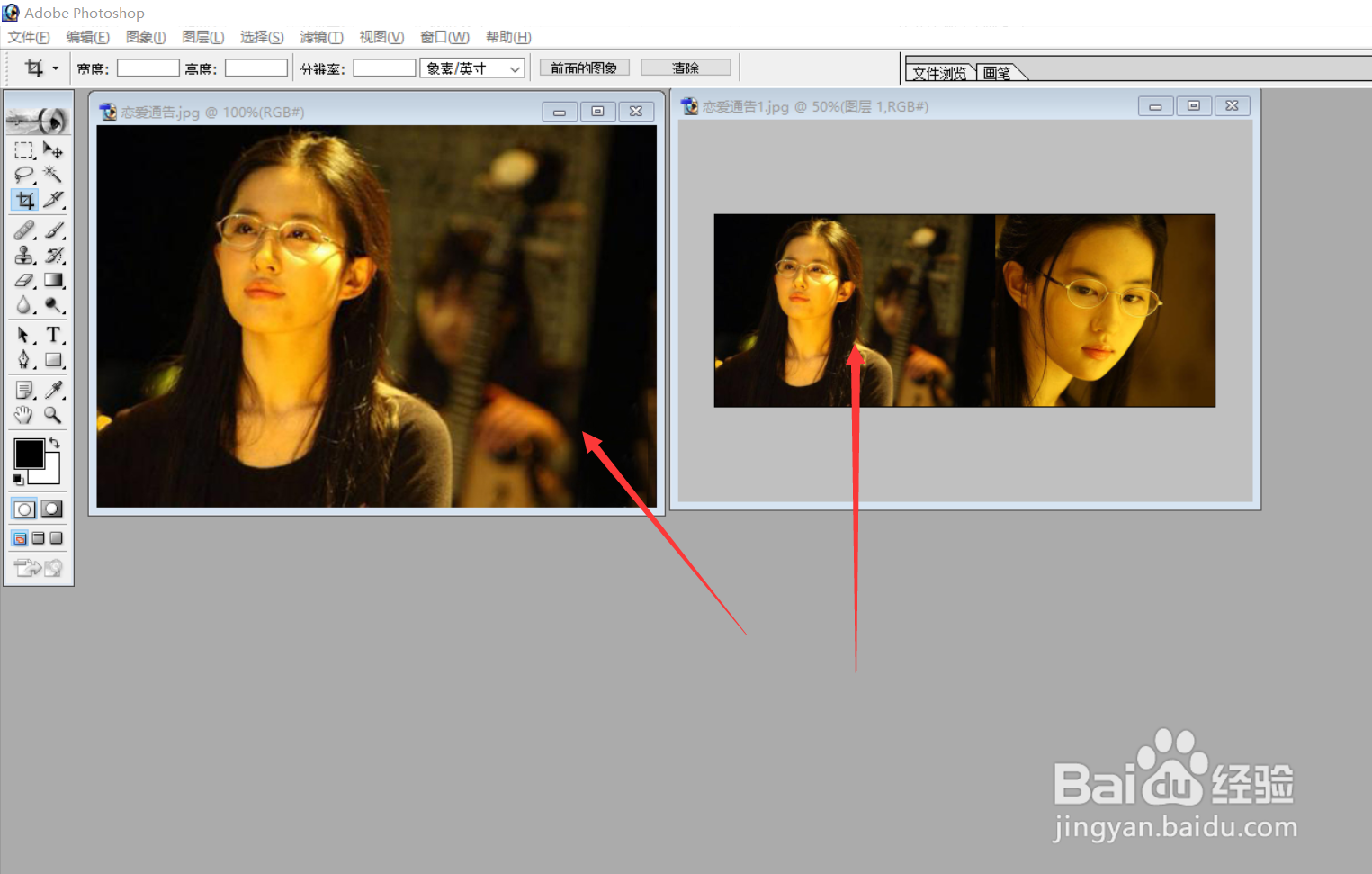
Task: Select the Rectangle shape tool
Action: [x=53, y=360]
